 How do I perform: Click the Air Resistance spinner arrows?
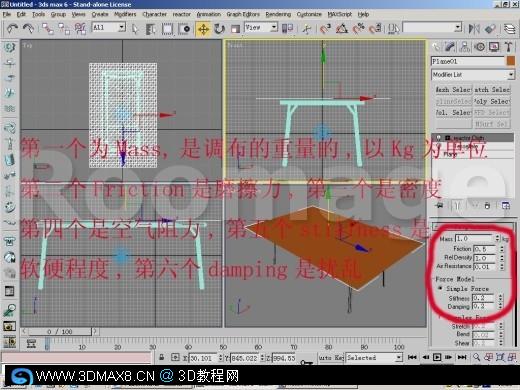click(x=502, y=267)
